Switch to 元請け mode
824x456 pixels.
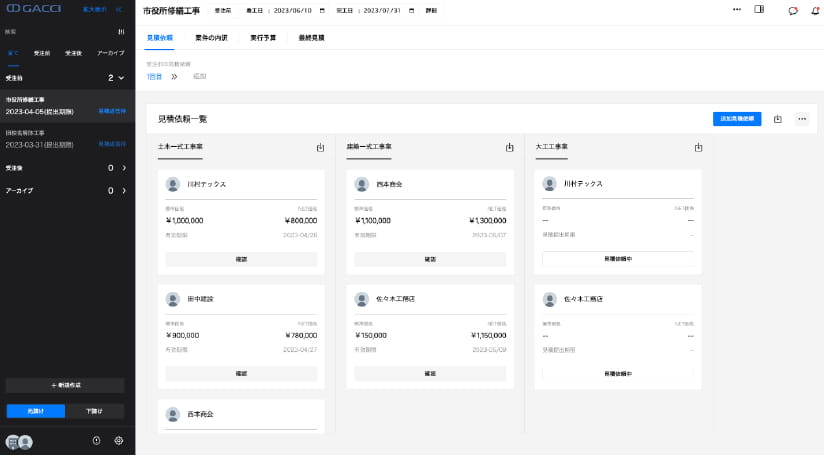pos(36,410)
